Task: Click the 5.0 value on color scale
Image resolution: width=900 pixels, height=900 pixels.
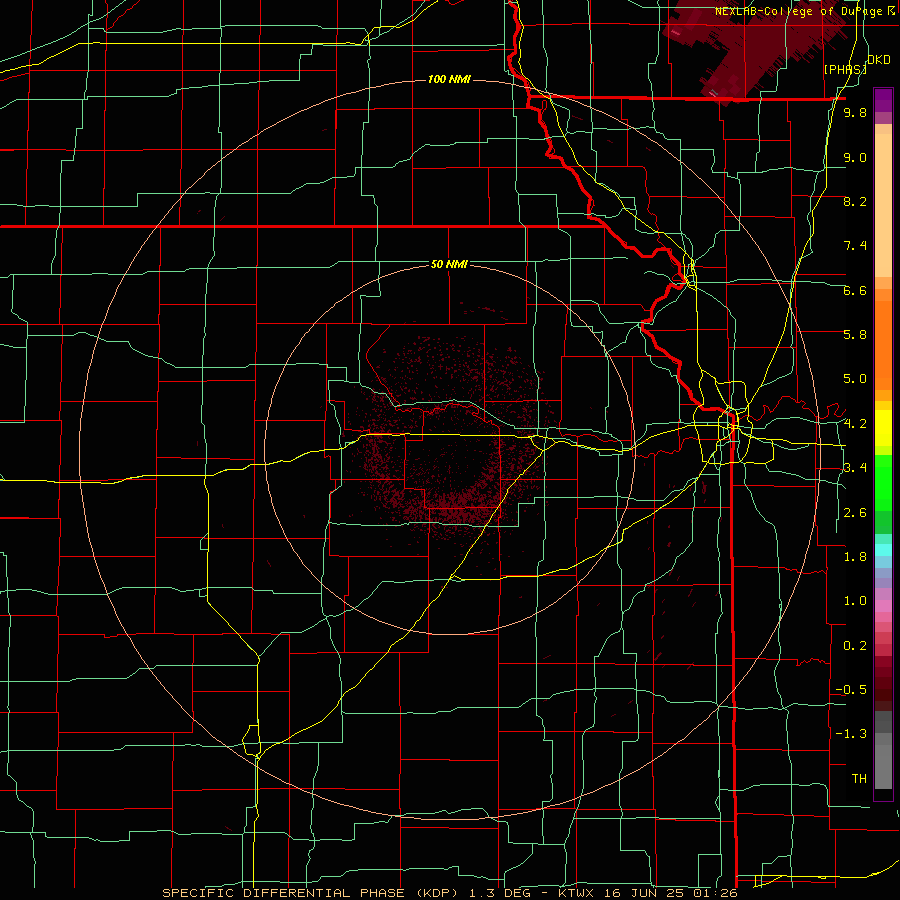Action: [855, 379]
